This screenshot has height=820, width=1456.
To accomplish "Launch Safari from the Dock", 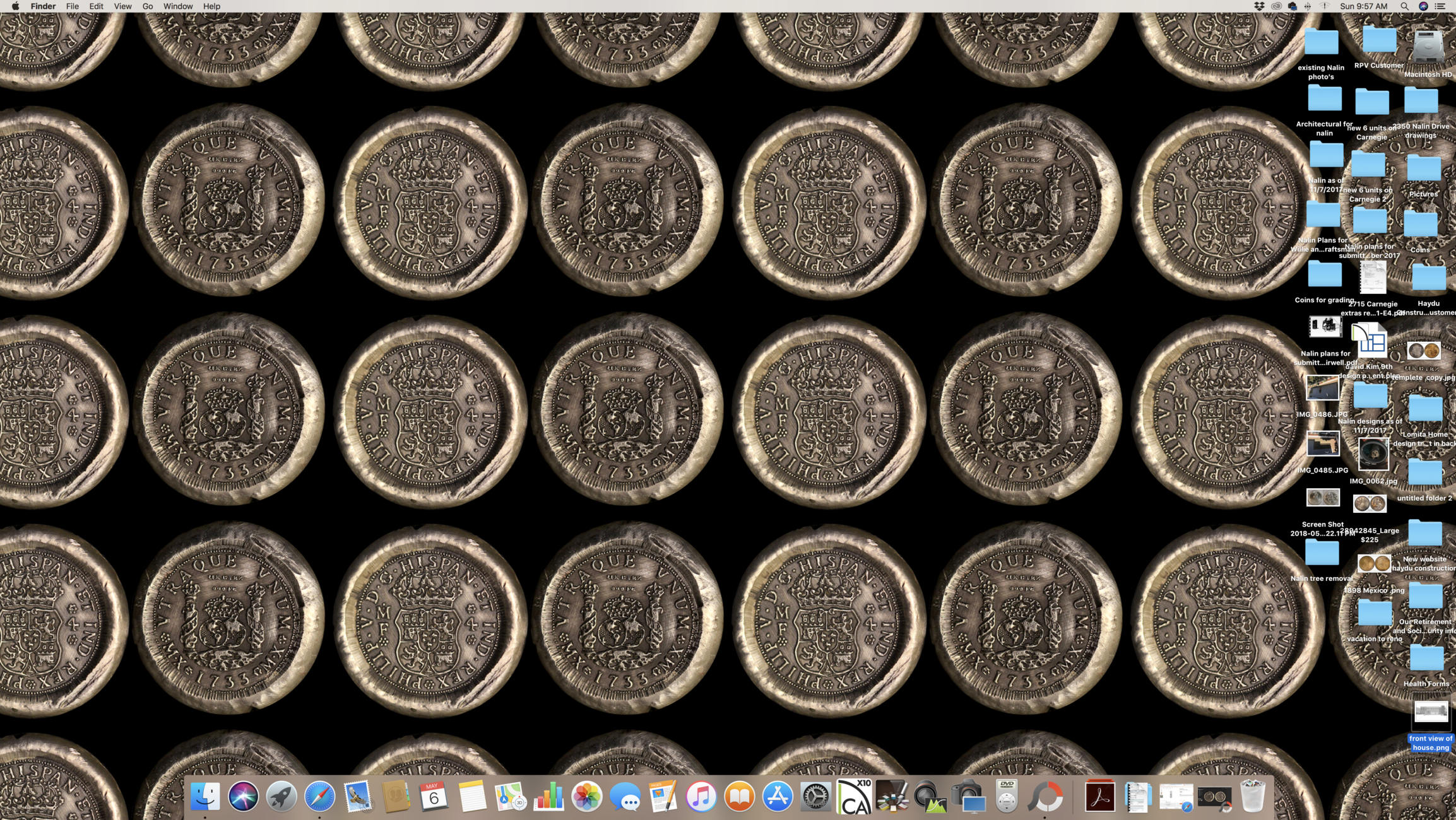I will coord(320,796).
